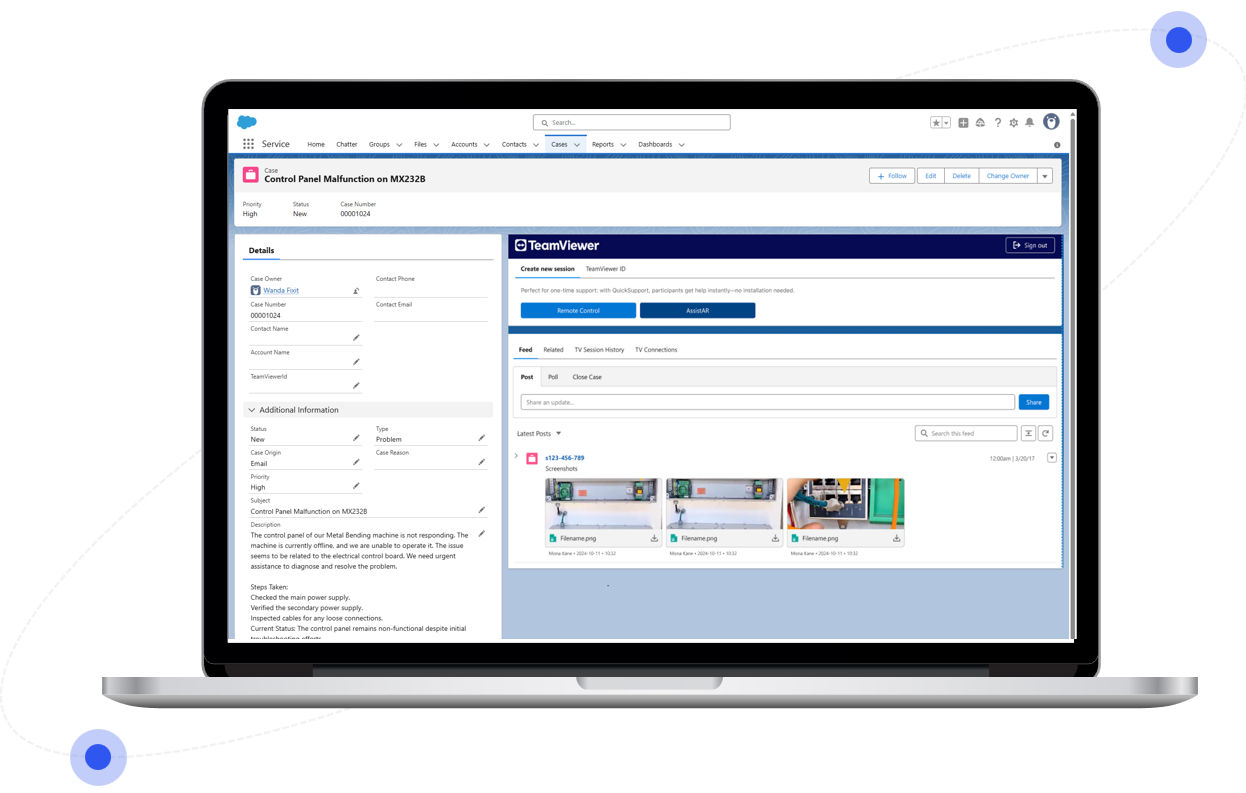Open the Reports tab chevron menu
1246x793 pixels.
pyautogui.click(x=623, y=145)
